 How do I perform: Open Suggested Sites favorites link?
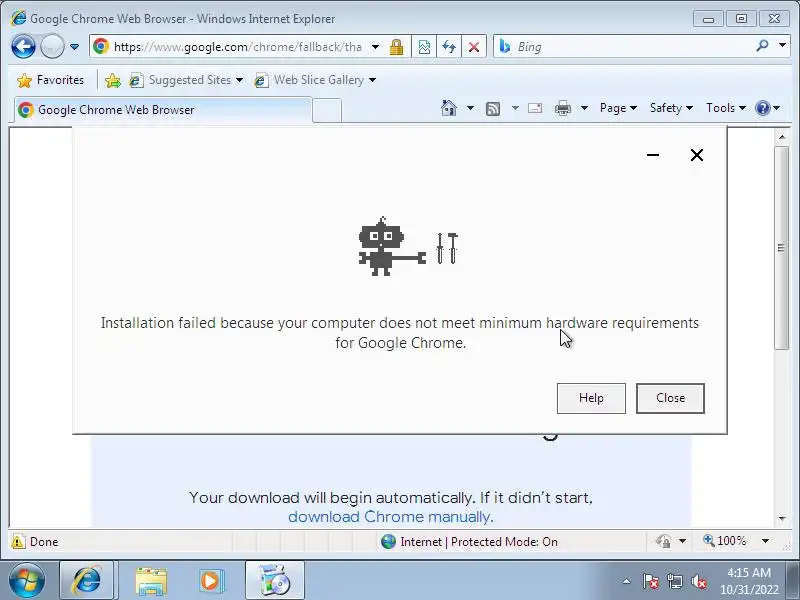point(186,80)
